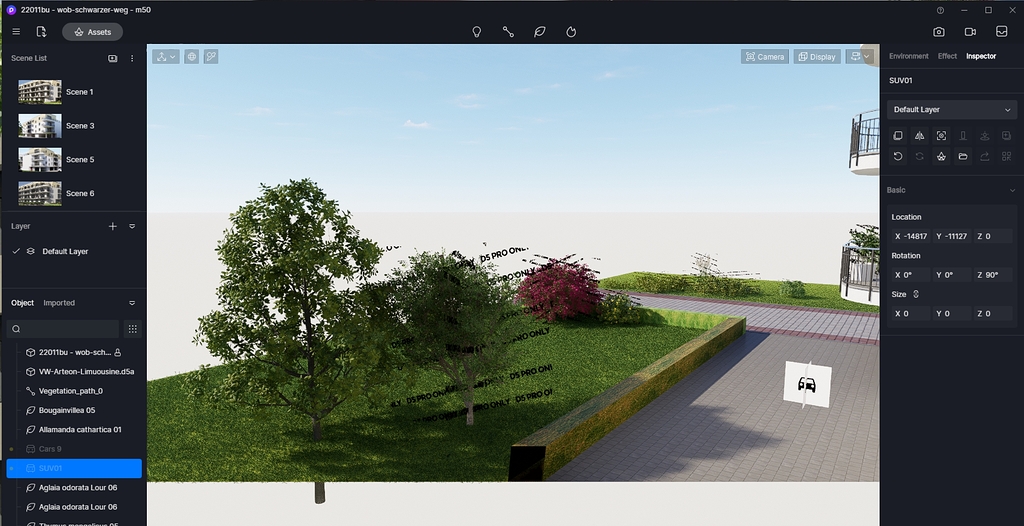Open the hamburger main menu
The width and height of the screenshot is (1024, 526).
pos(16,32)
